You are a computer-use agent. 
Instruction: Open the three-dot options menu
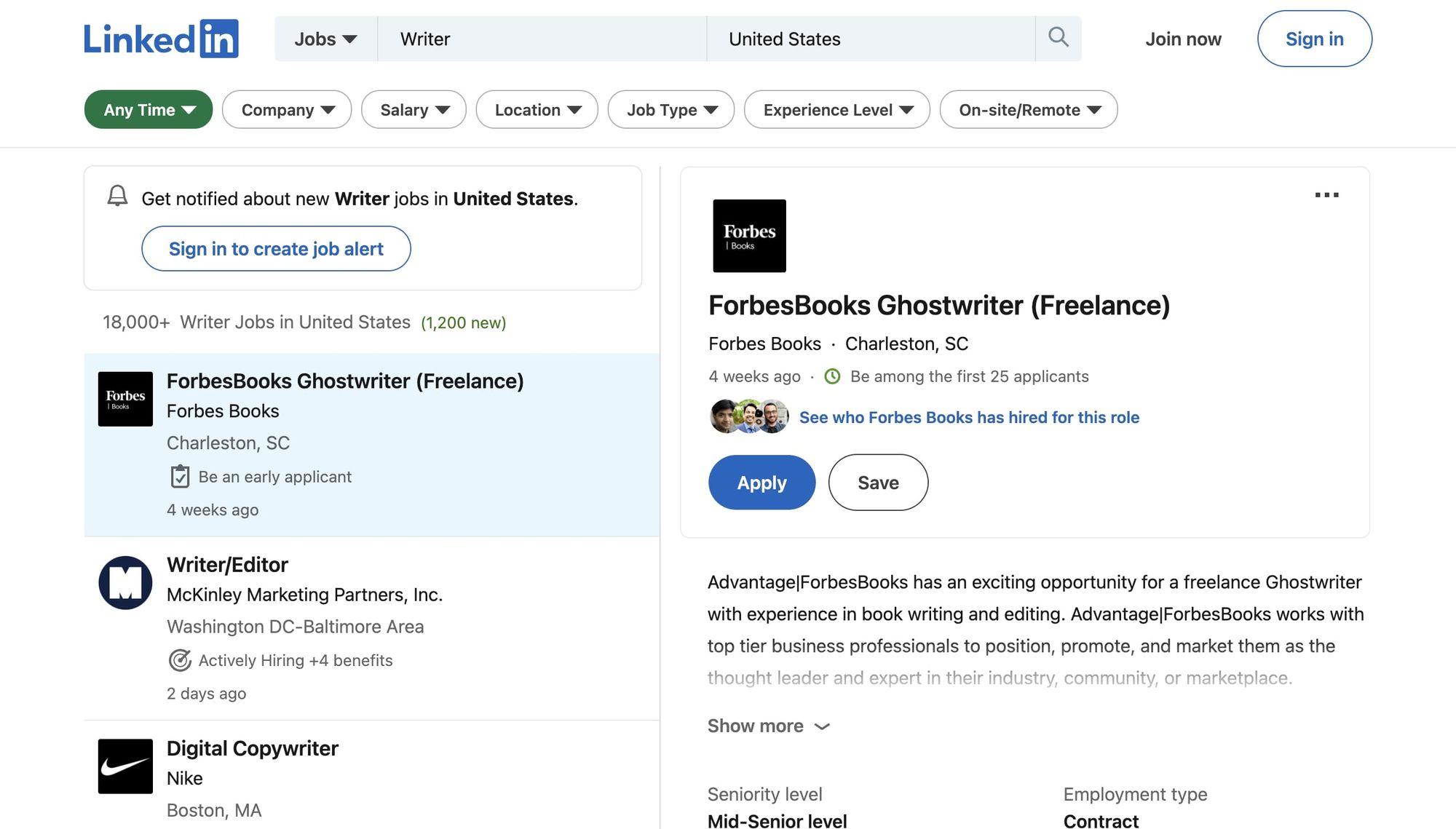(1327, 194)
